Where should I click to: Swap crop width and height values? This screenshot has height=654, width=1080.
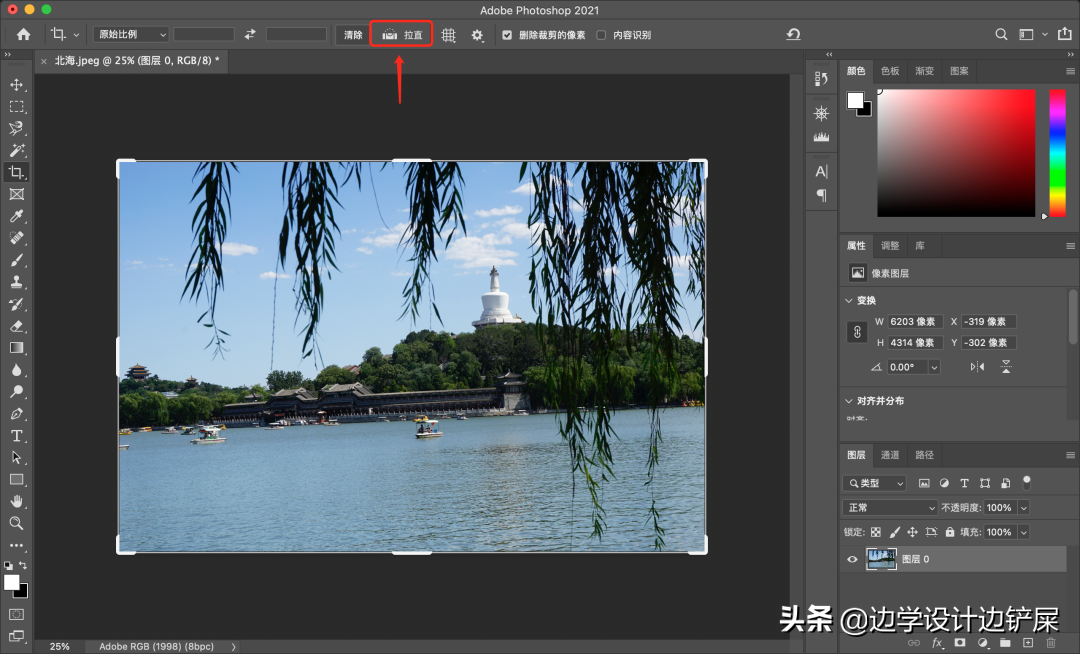(x=250, y=34)
